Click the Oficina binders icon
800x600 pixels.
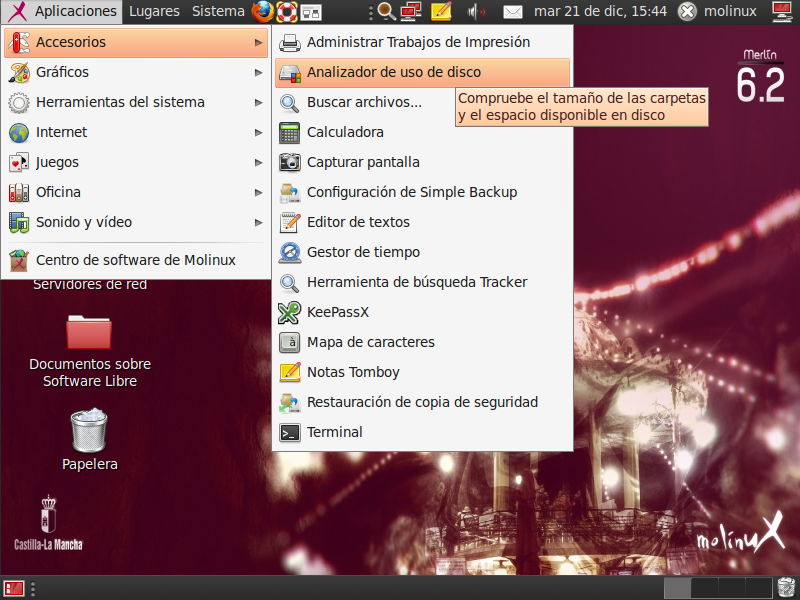tap(19, 193)
